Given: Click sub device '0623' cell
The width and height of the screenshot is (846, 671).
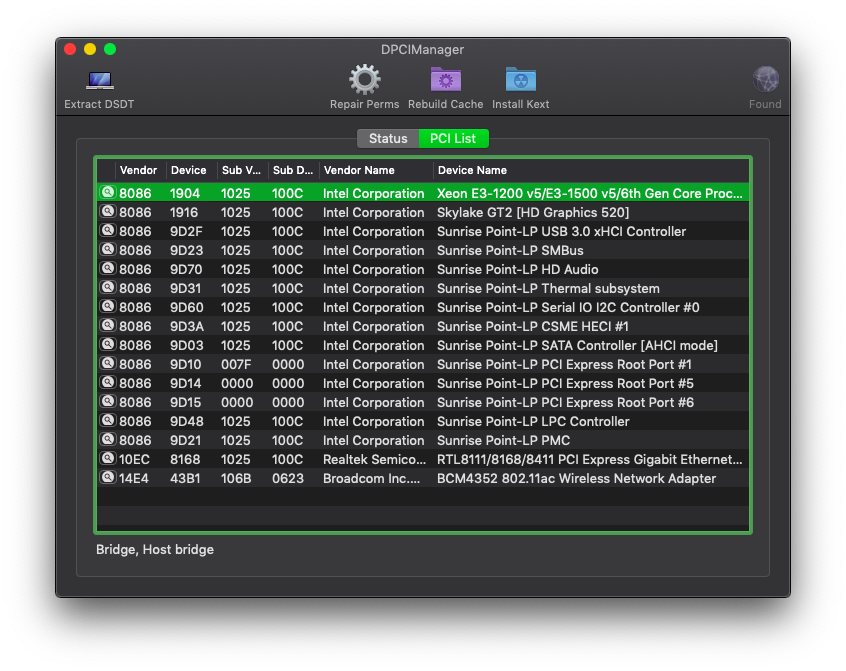Looking at the screenshot, I should point(288,478).
